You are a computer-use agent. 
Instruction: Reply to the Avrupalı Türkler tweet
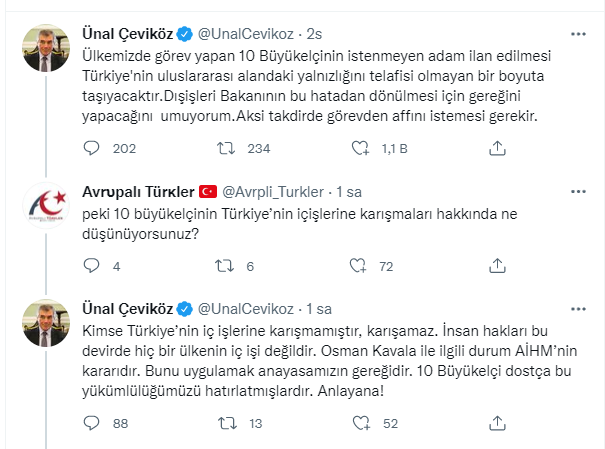point(92,266)
